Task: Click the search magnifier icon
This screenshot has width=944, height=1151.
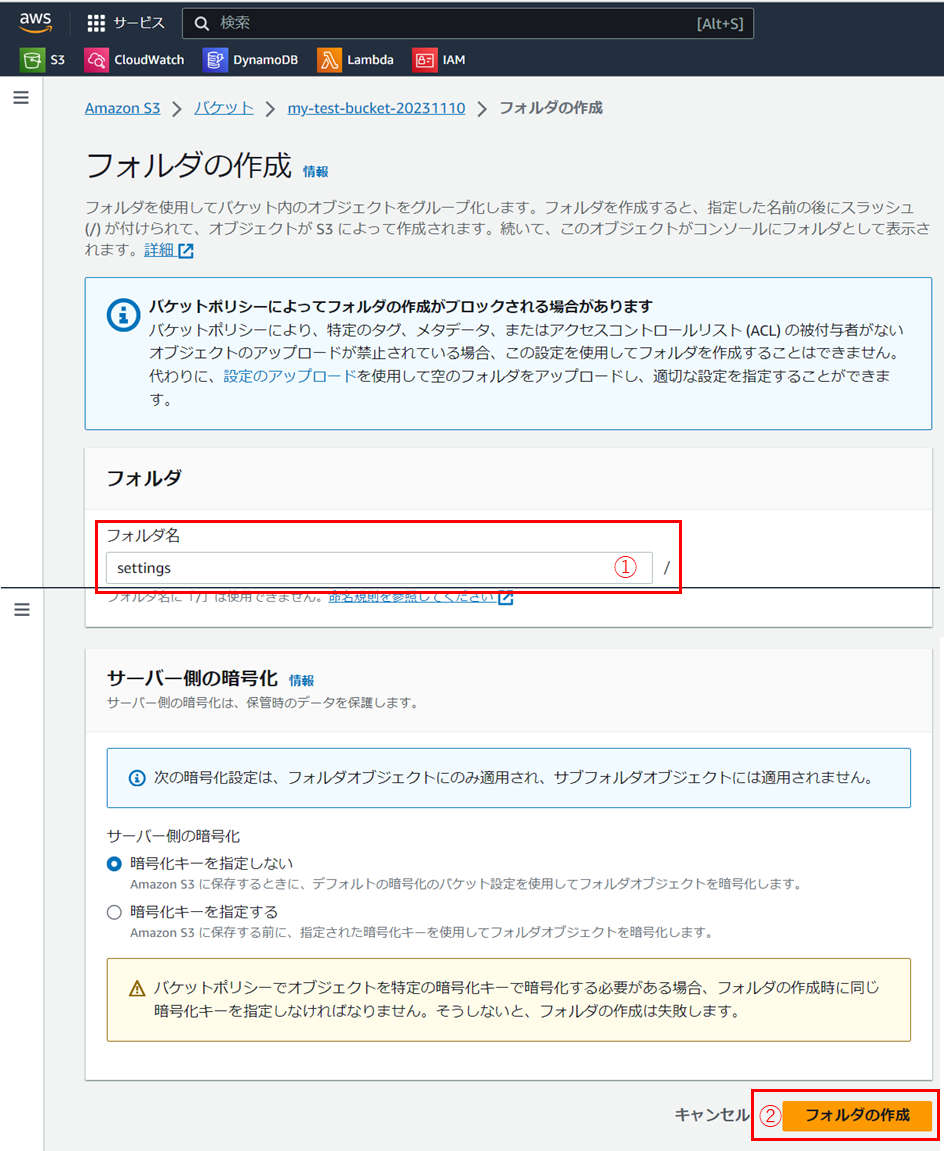Action: (x=201, y=23)
